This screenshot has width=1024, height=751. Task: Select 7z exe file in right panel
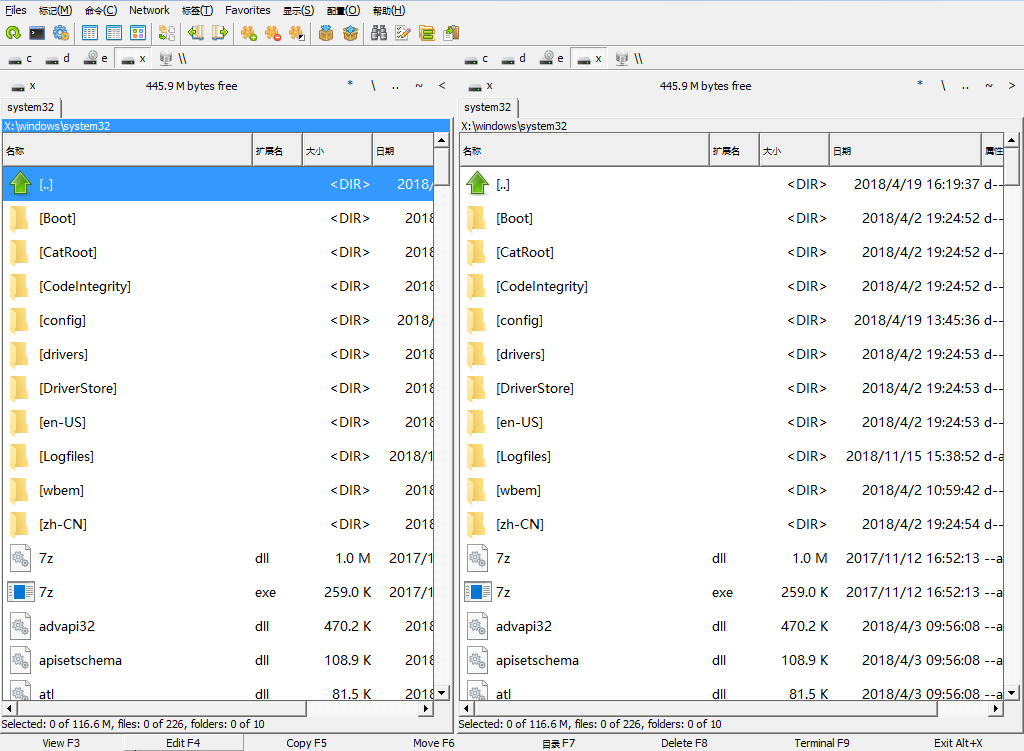pyautogui.click(x=731, y=592)
